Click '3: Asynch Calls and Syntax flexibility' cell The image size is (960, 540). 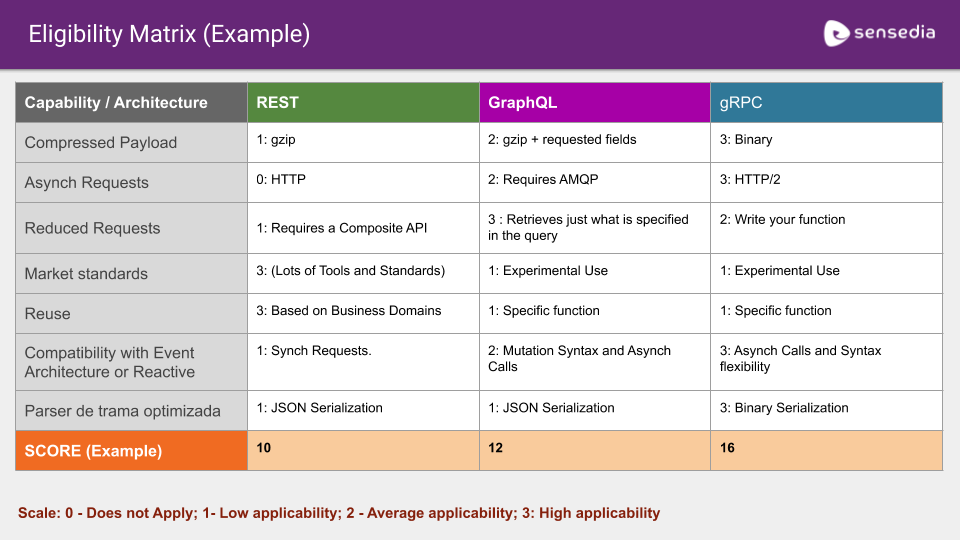tap(827, 362)
